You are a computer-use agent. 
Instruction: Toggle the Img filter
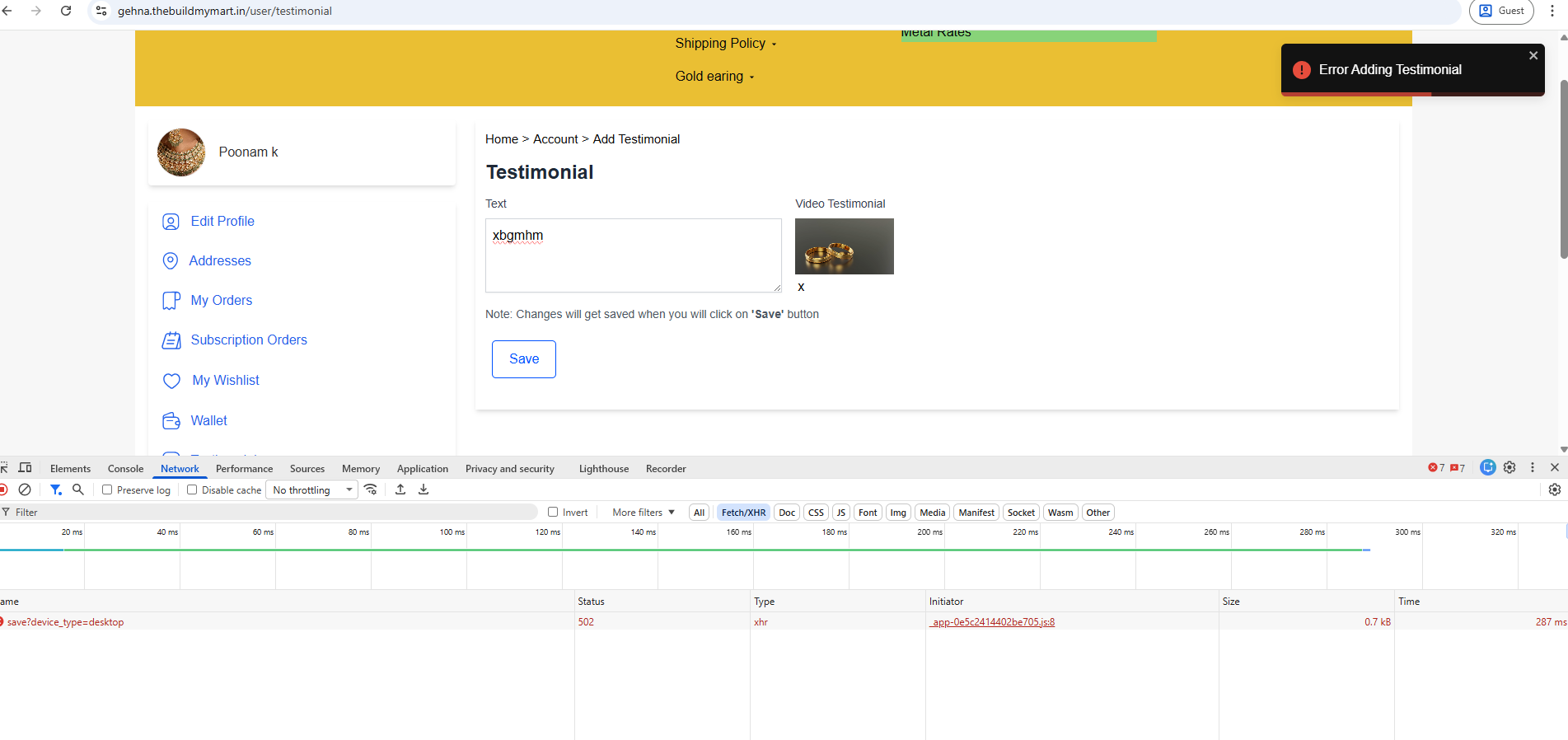tap(898, 512)
